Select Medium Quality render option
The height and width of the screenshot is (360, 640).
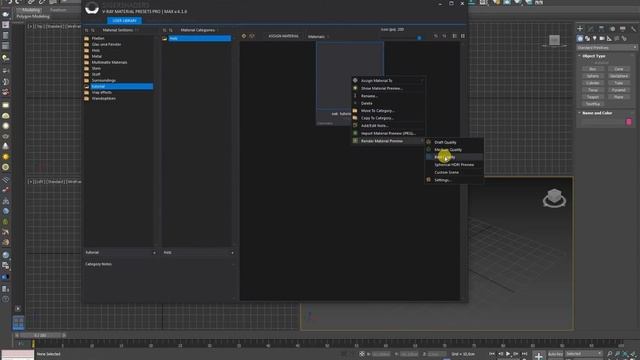[454, 150]
